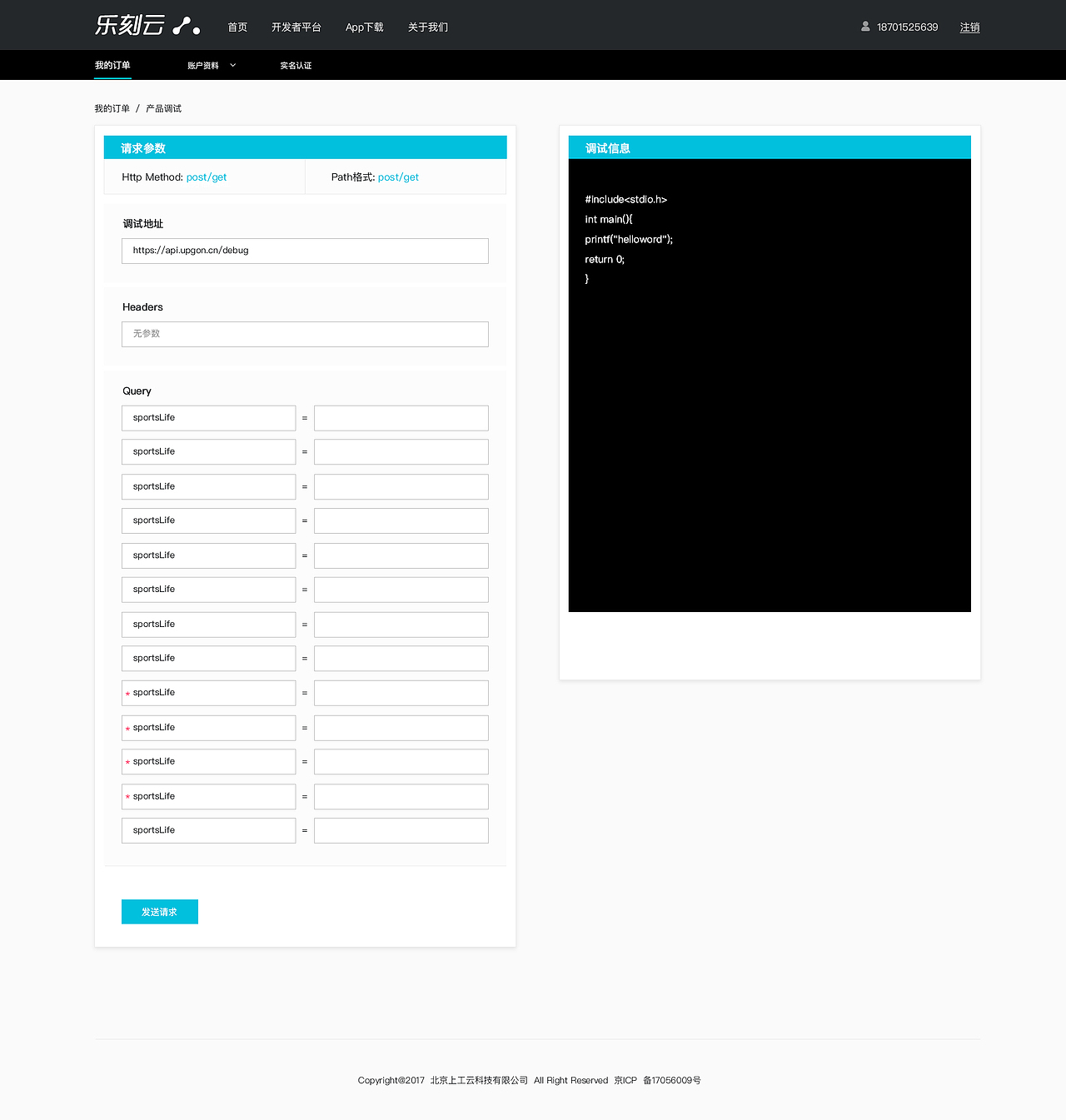The image size is (1066, 1120).
Task: Click the footer copyright text 北京上工云科技有限公司
Action: [479, 1080]
